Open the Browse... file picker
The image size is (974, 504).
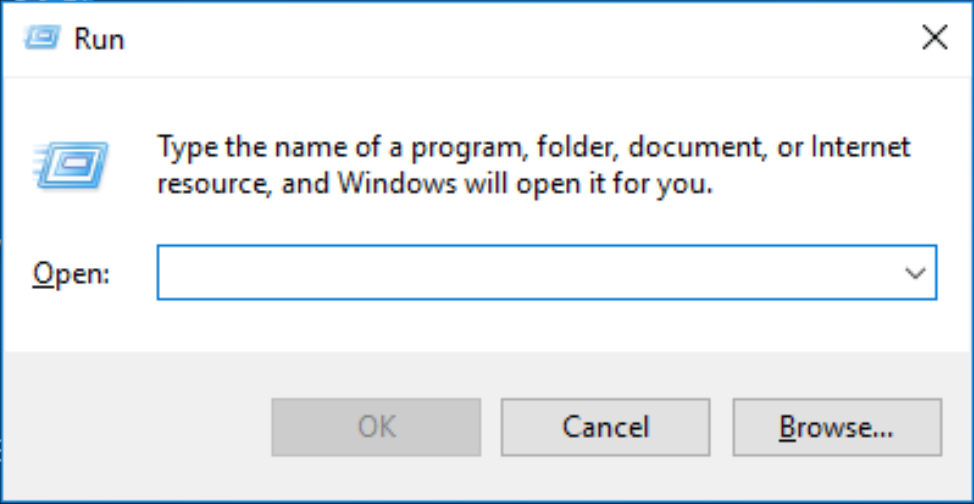click(x=836, y=428)
